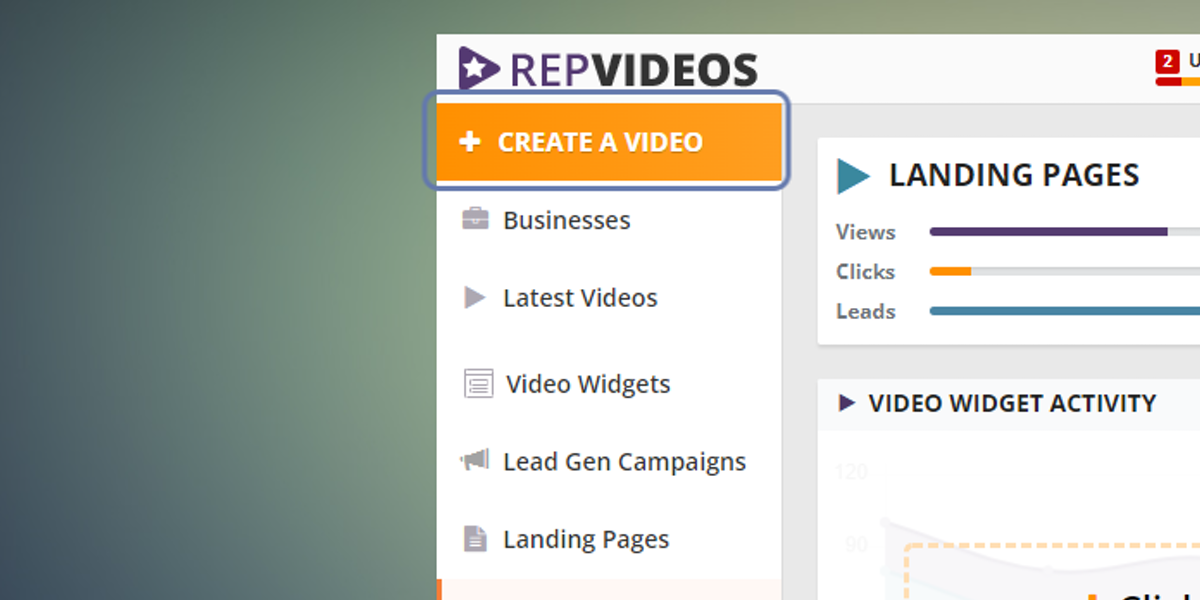Open the red notification badge showing 2

(1166, 60)
